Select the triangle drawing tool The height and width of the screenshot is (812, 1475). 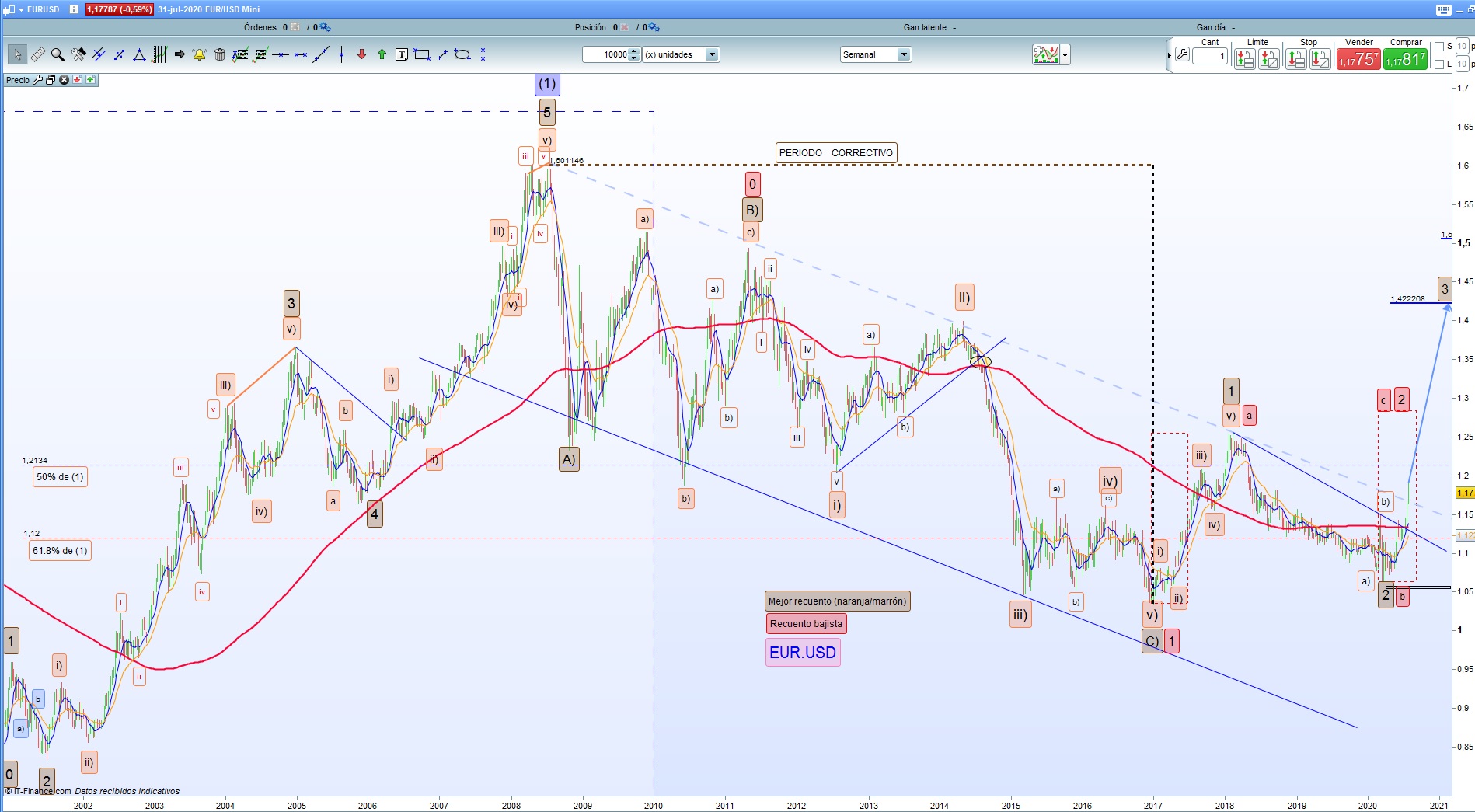(139, 54)
